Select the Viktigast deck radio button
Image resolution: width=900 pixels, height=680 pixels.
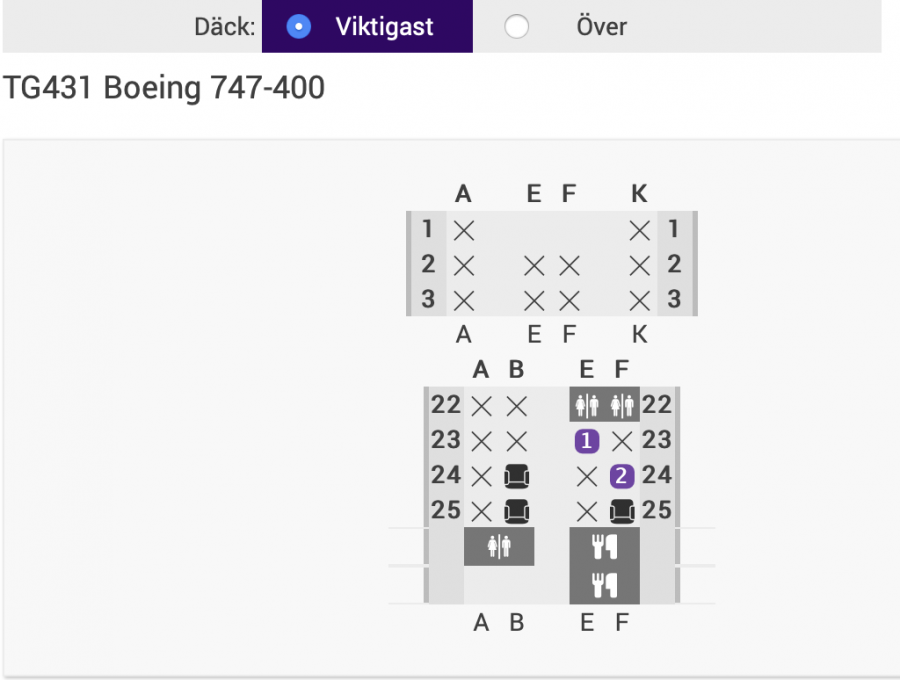coord(298,27)
